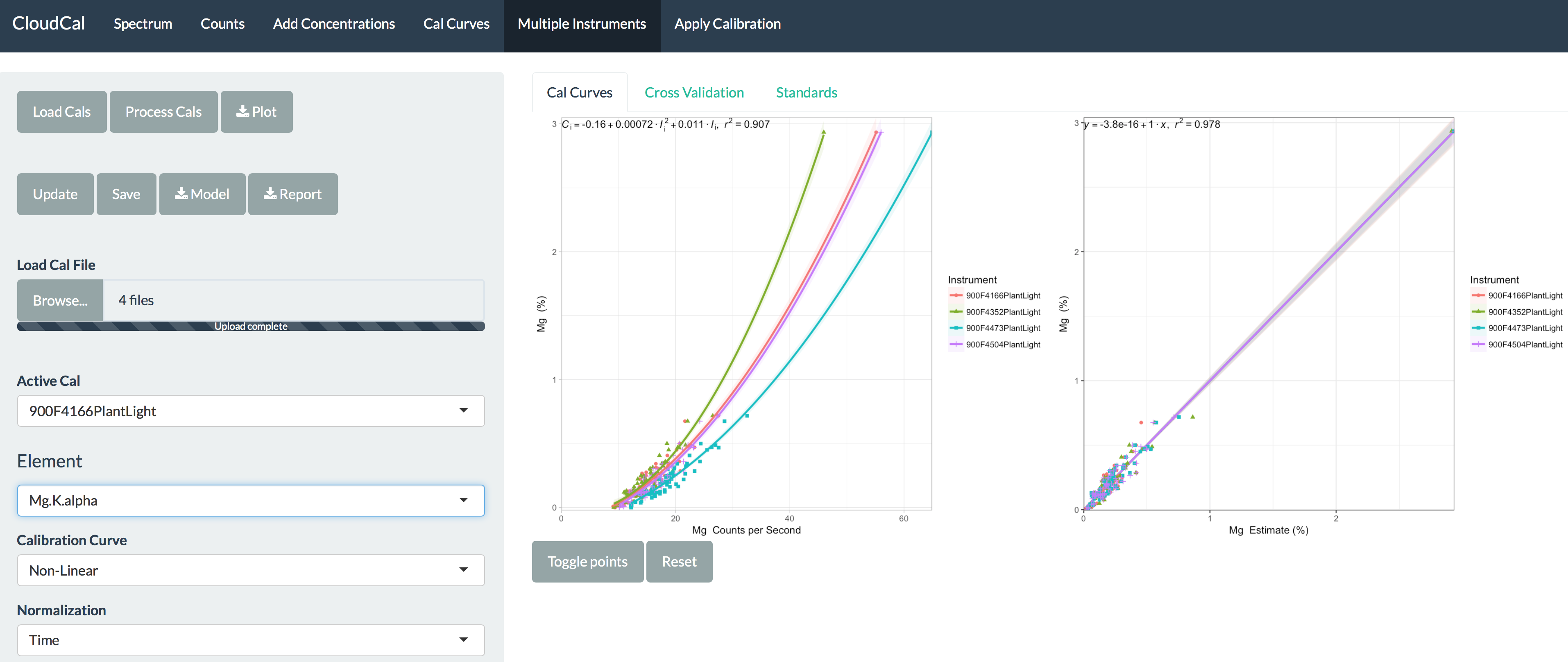Open the Calibration Curve Non-Linear dropdown
The height and width of the screenshot is (662, 1568).
click(x=251, y=571)
